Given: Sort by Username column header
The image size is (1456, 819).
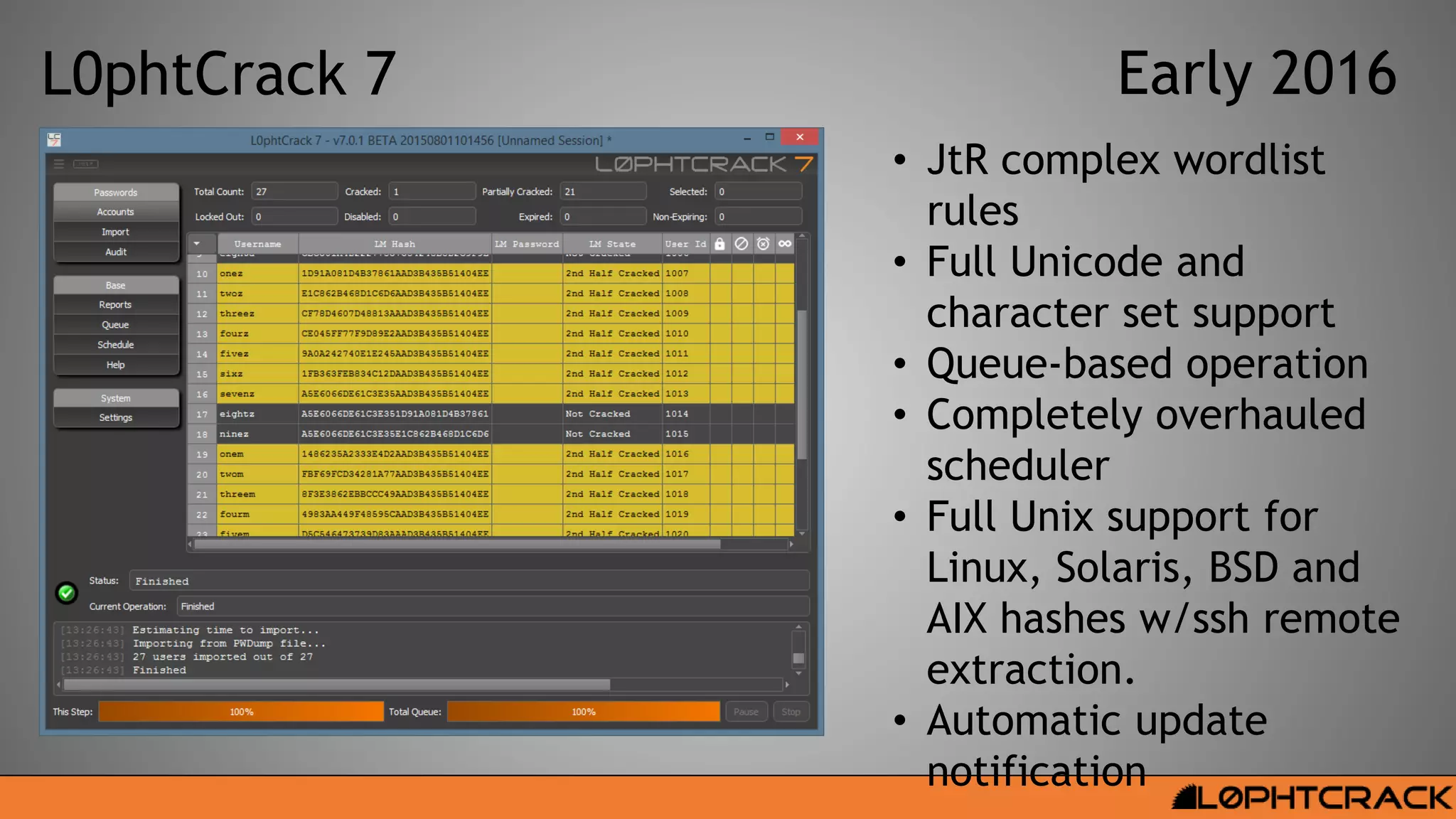Looking at the screenshot, I should click(257, 244).
